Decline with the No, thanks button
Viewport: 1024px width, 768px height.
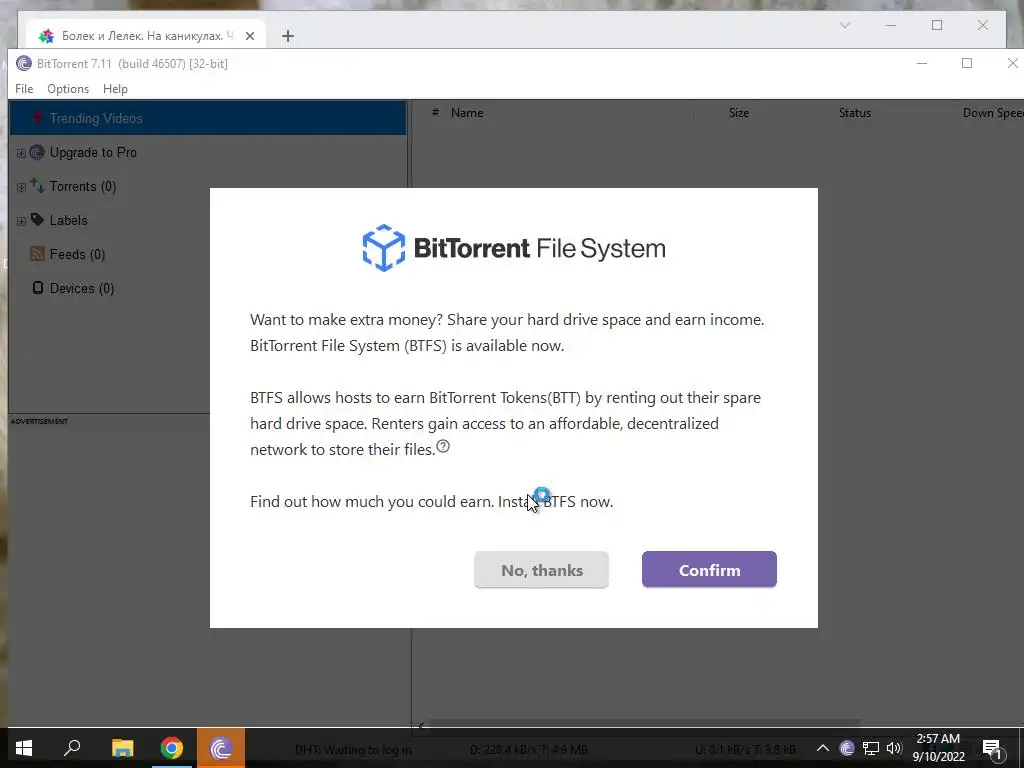[x=541, y=569]
